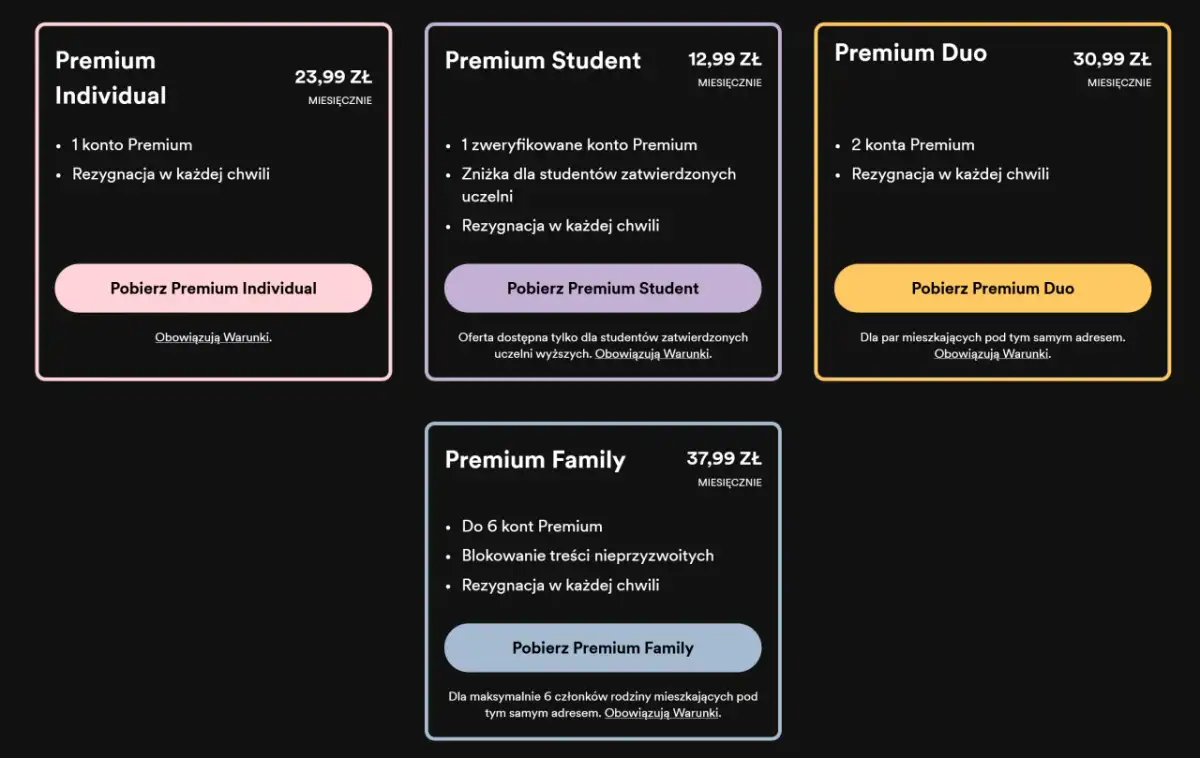1200x758 pixels.
Task: Select the yellow Premium Duo card
Action: point(991,200)
